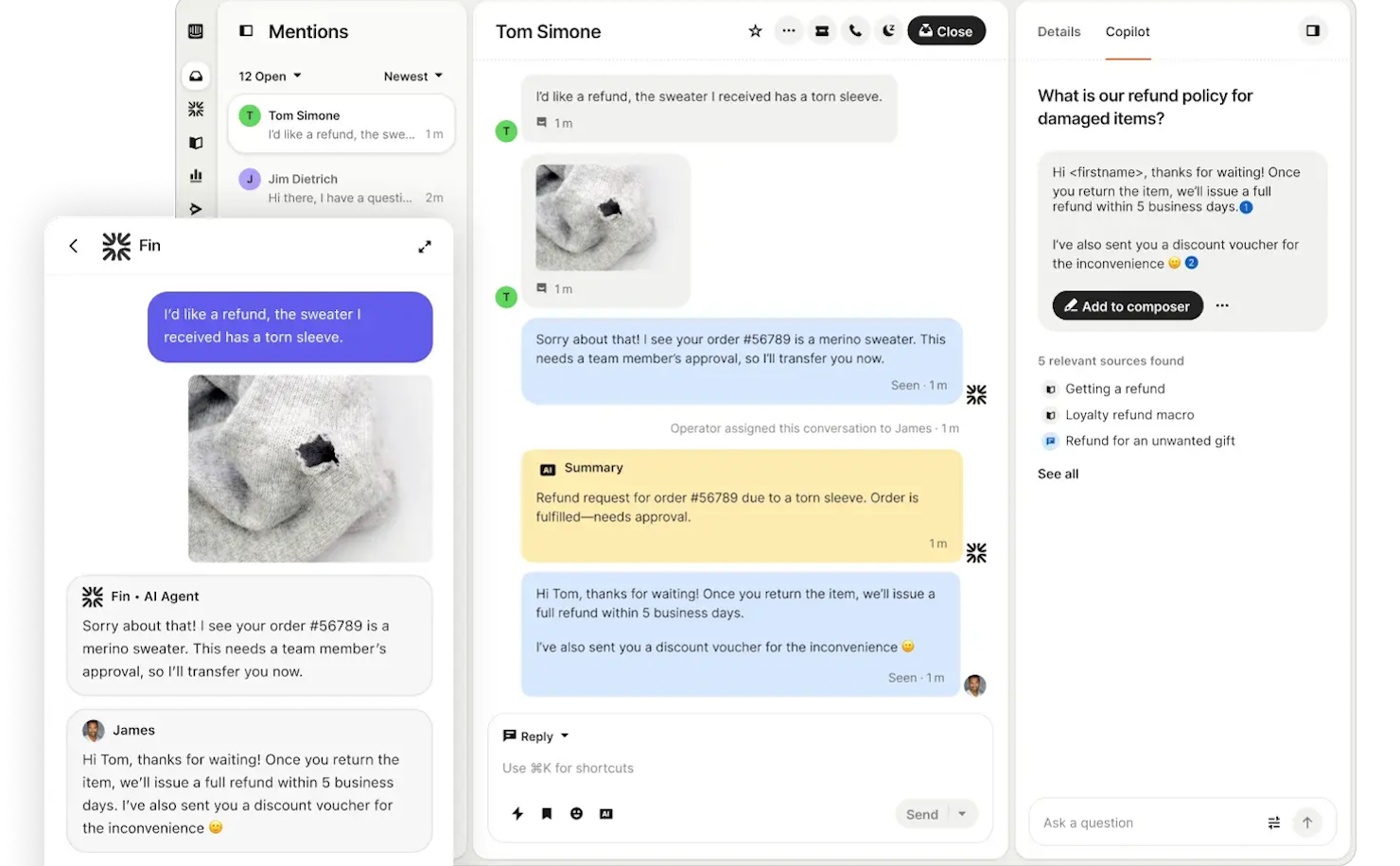This screenshot has width=1400, height=866.
Task: Open the Outbound paper-plane sidebar icon
Action: pos(196,209)
